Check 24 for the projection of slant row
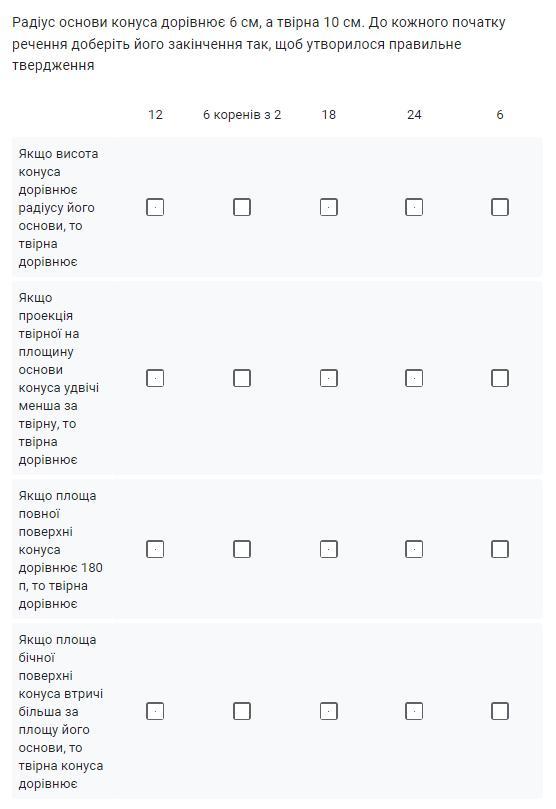Viewport: 556px width, 809px height. (x=414, y=378)
